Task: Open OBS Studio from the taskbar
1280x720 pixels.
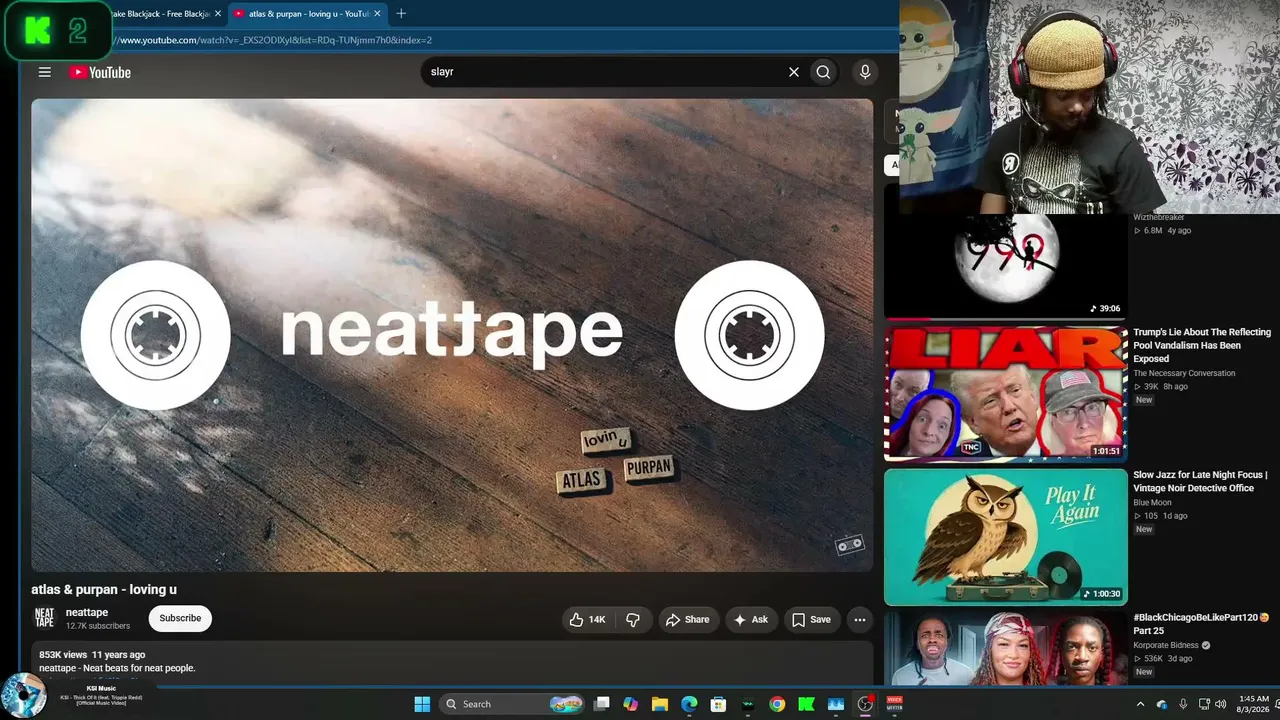Action: tap(865, 704)
